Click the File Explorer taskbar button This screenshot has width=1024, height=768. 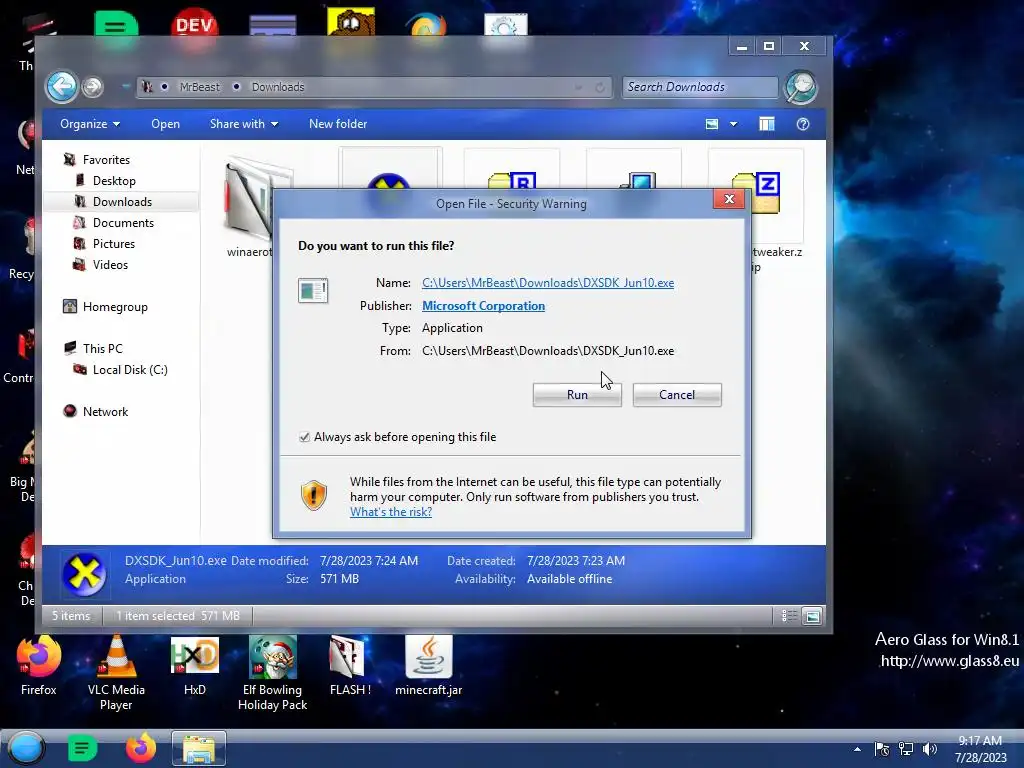199,748
